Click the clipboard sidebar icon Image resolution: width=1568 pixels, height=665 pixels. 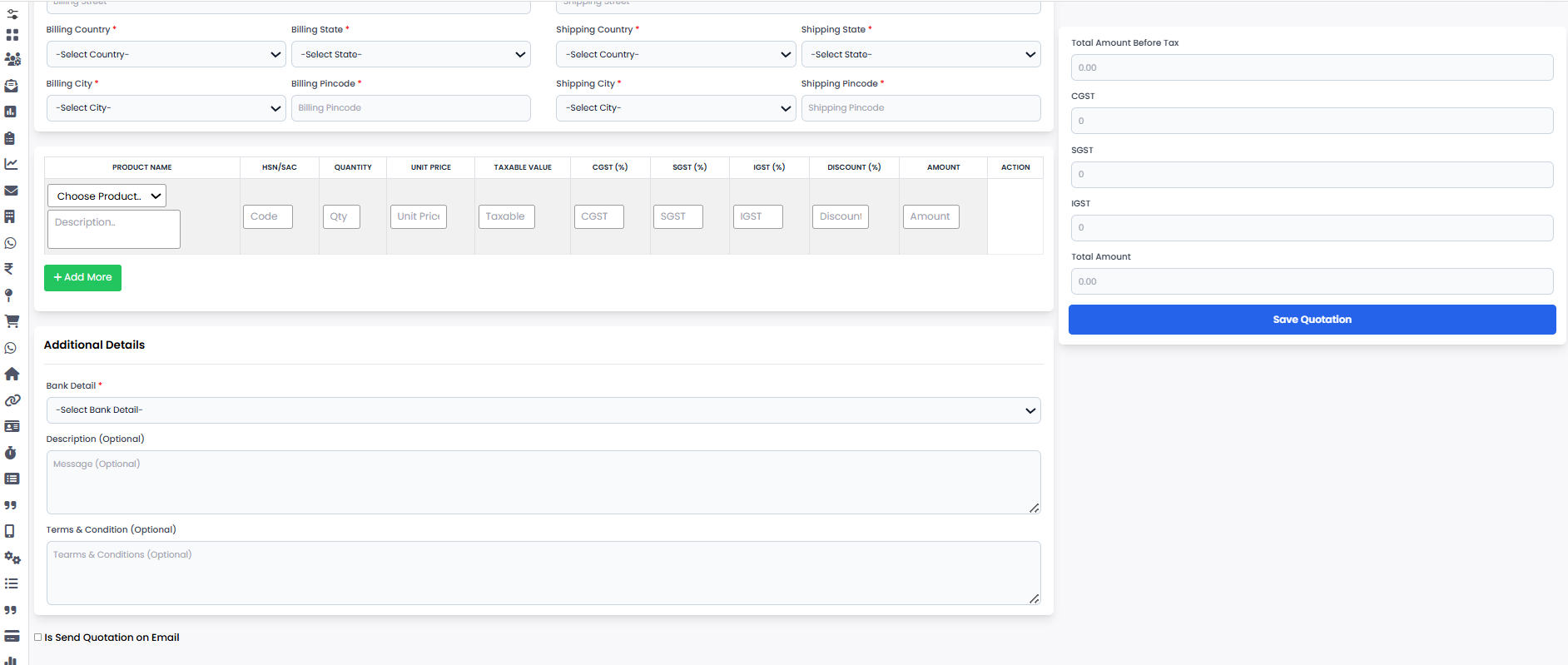pyautogui.click(x=10, y=138)
